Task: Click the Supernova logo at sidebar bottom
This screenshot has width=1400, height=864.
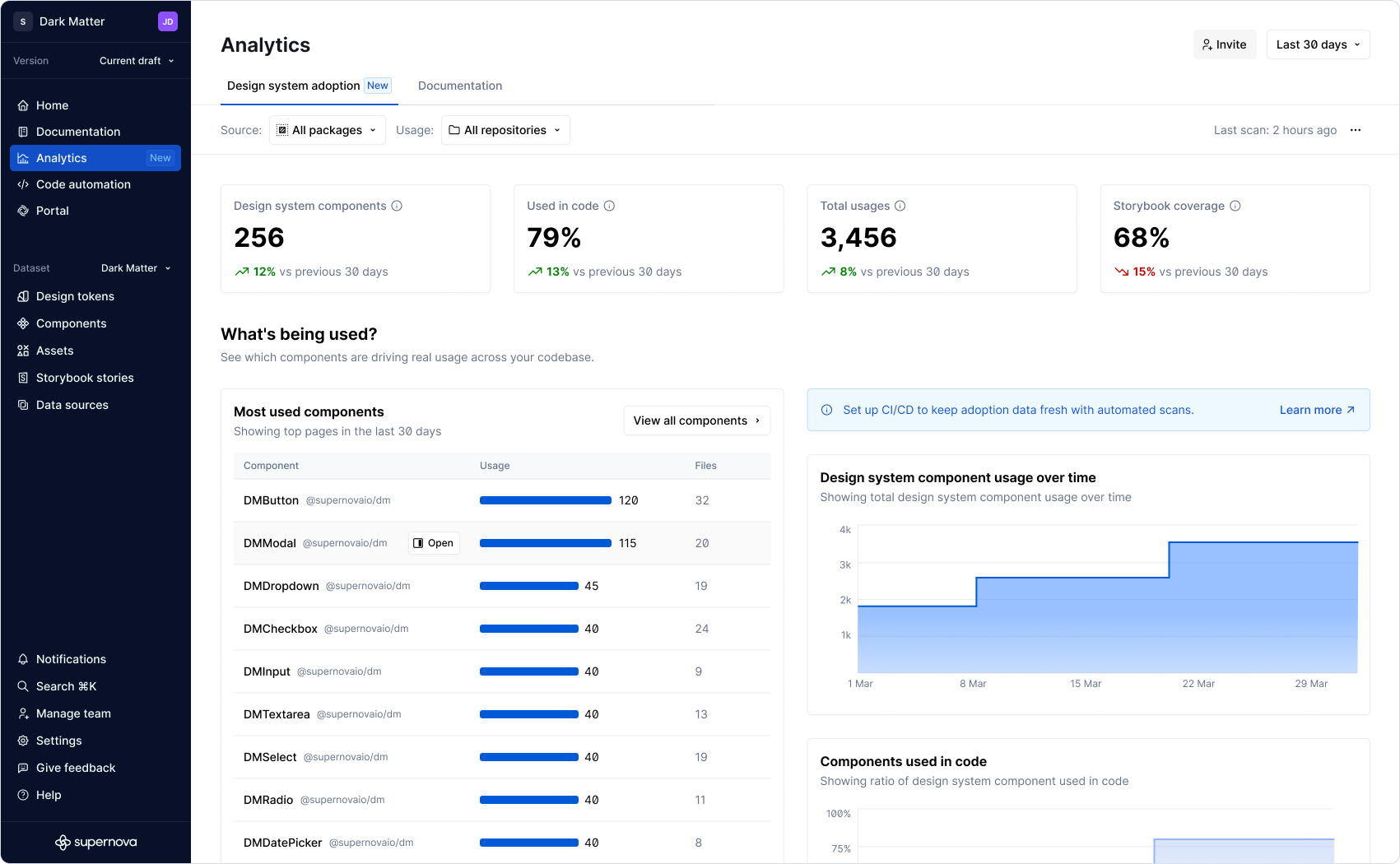Action: (x=95, y=842)
